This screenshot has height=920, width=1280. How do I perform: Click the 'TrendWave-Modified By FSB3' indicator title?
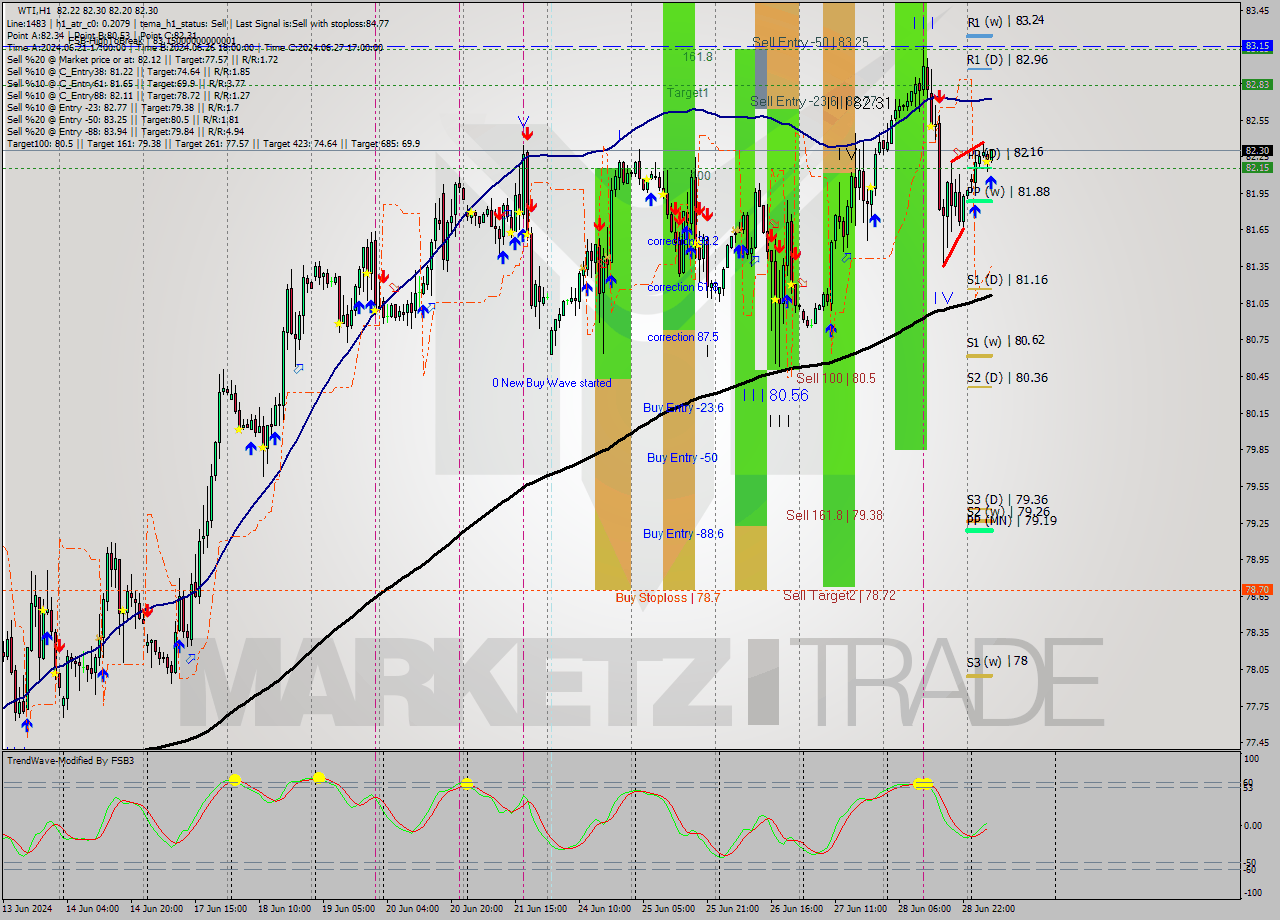click(x=70, y=761)
